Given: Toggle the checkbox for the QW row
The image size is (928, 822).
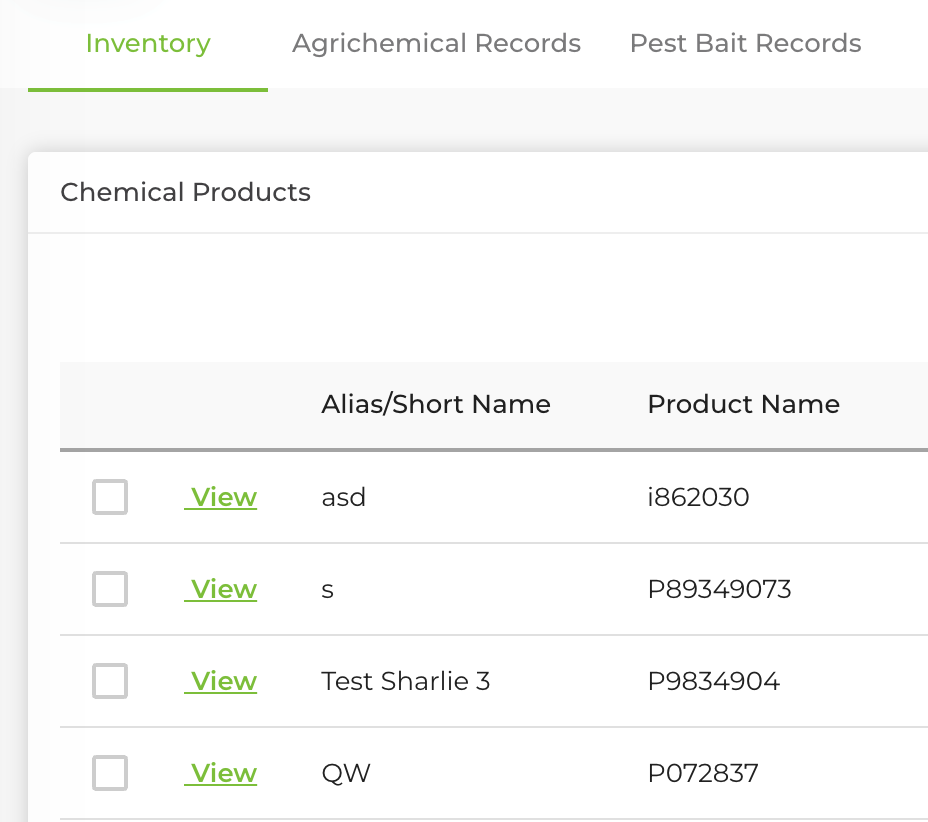Looking at the screenshot, I should click(x=110, y=773).
